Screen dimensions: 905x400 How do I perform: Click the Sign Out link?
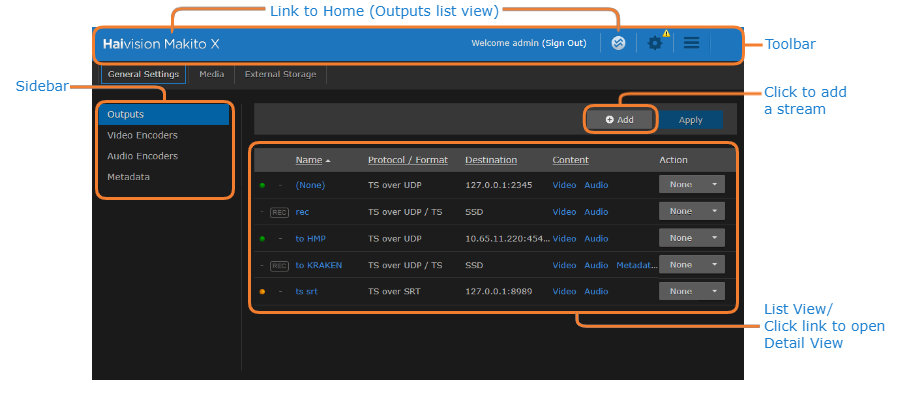click(x=564, y=44)
